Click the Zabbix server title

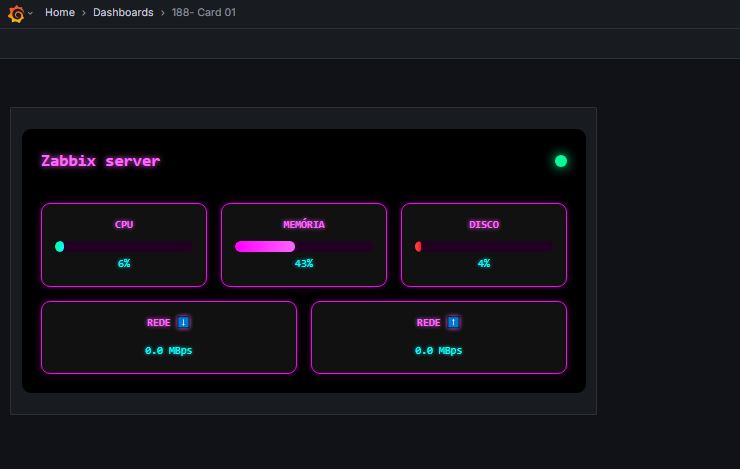(x=101, y=161)
